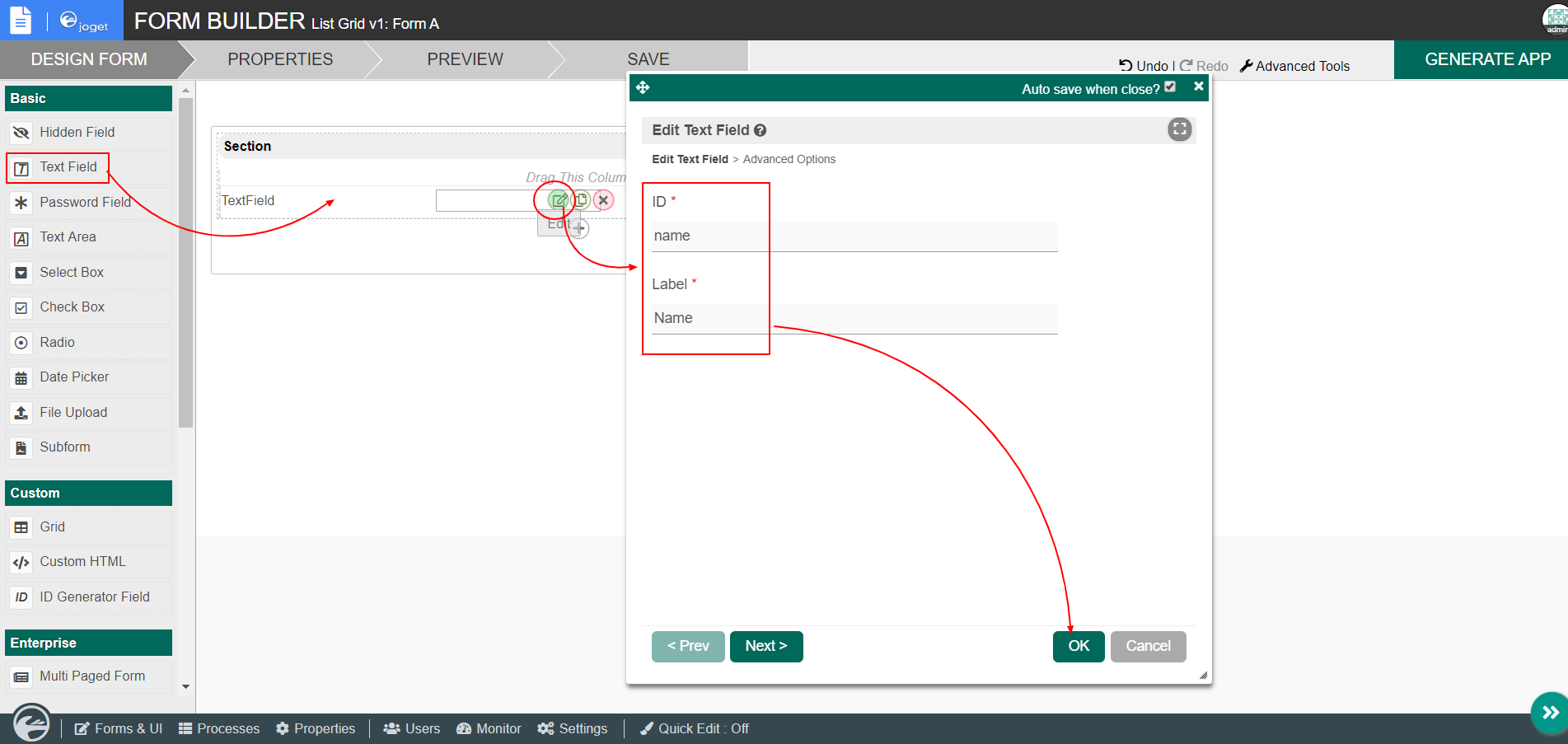1568x744 pixels.
Task: Click the move handle icon on dialog header
Action: (x=644, y=87)
